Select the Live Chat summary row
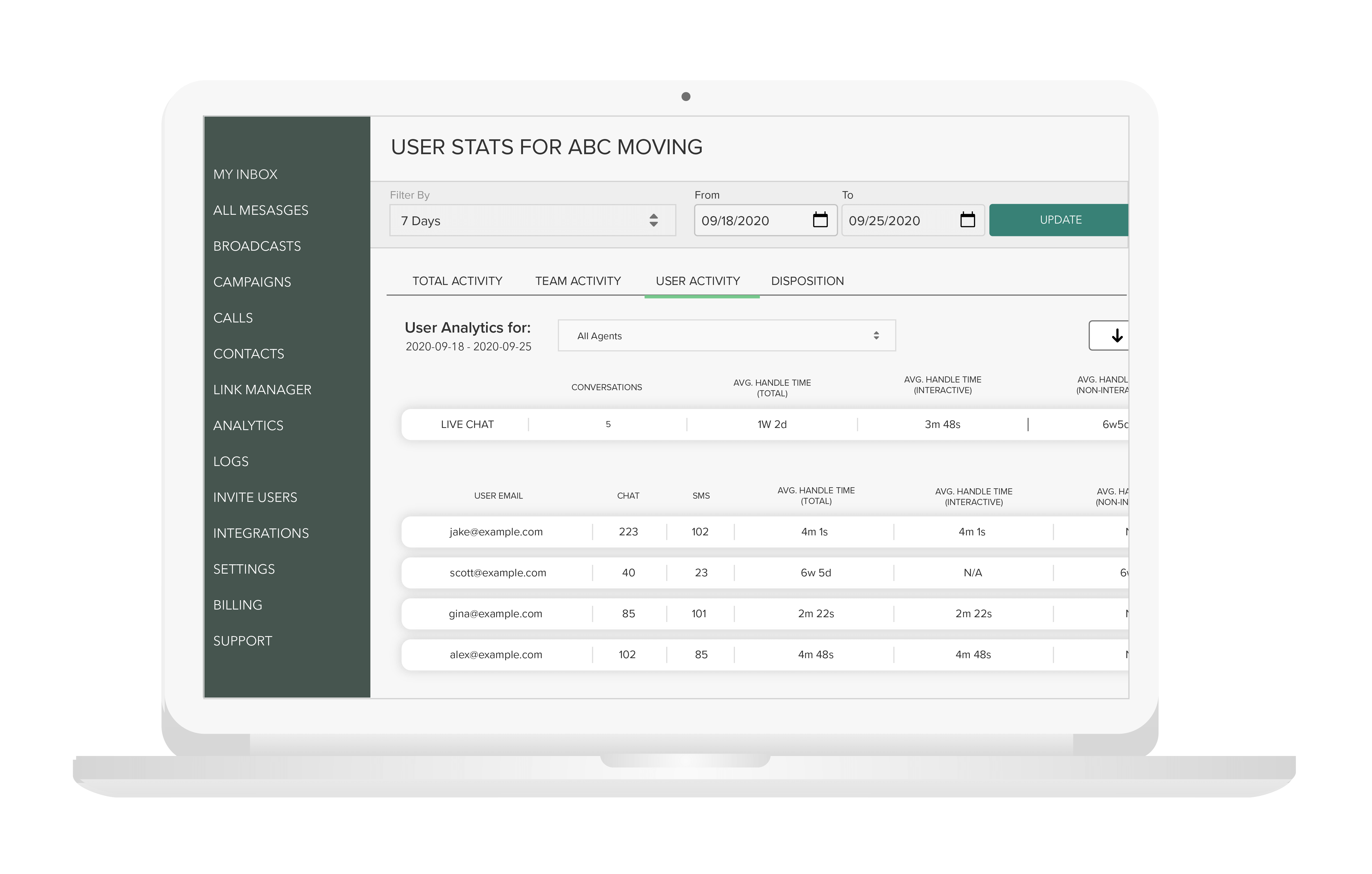Screen dimensions: 1372x874 [467, 425]
